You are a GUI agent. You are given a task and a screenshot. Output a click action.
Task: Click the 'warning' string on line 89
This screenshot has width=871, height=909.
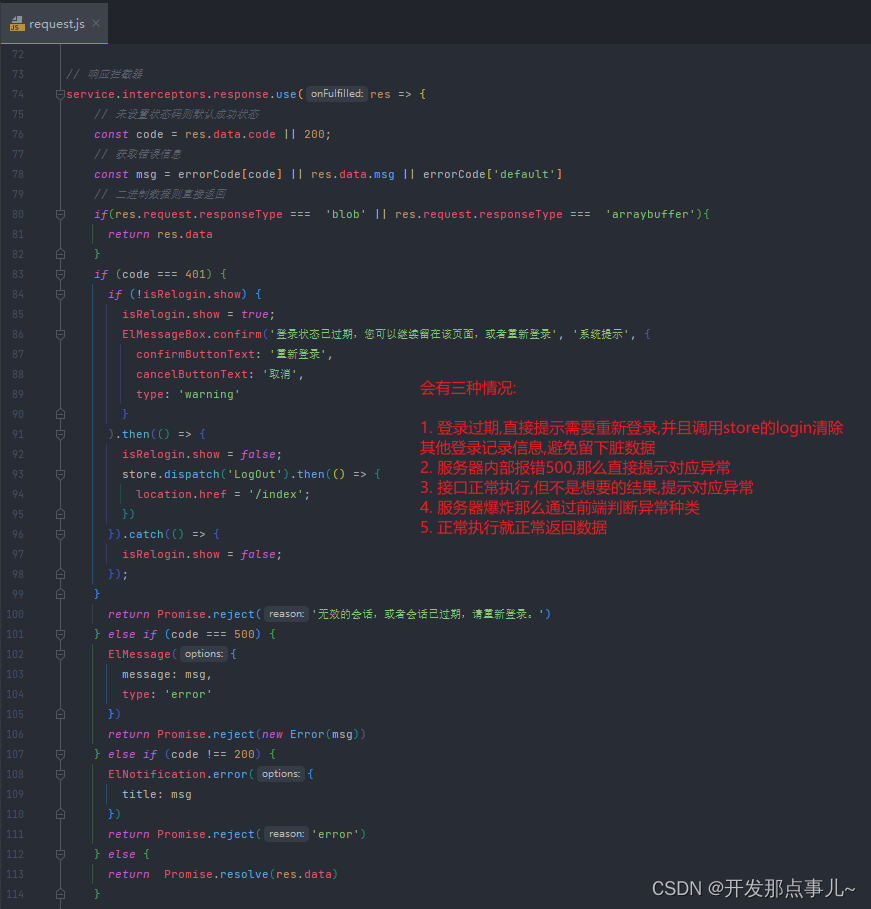pyautogui.click(x=209, y=394)
